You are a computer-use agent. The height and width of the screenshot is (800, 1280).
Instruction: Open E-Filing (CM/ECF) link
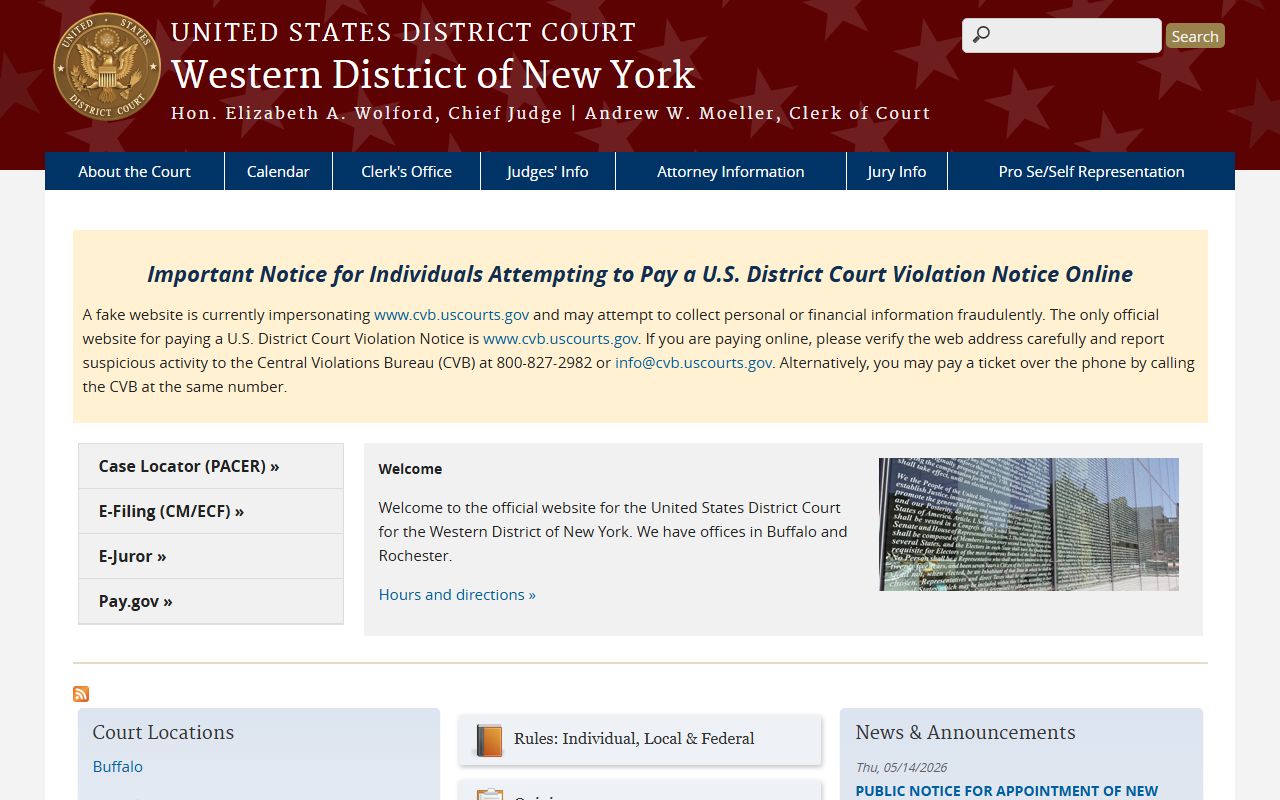tap(211, 511)
